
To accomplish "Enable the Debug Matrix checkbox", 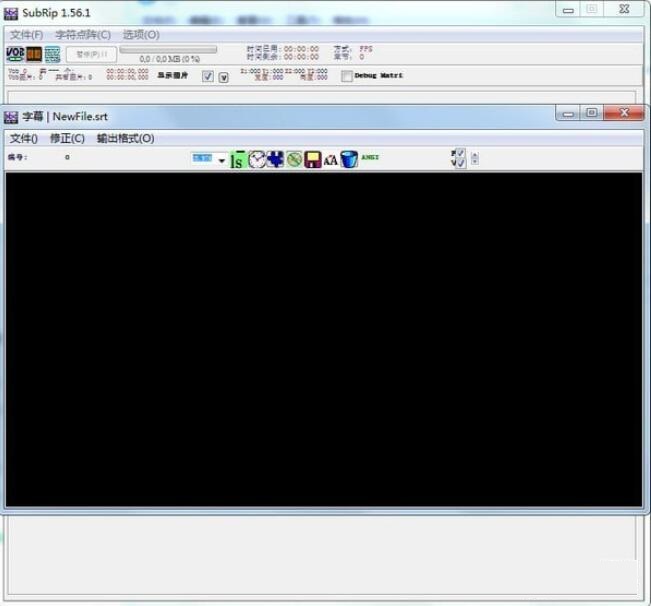I will 347,76.
